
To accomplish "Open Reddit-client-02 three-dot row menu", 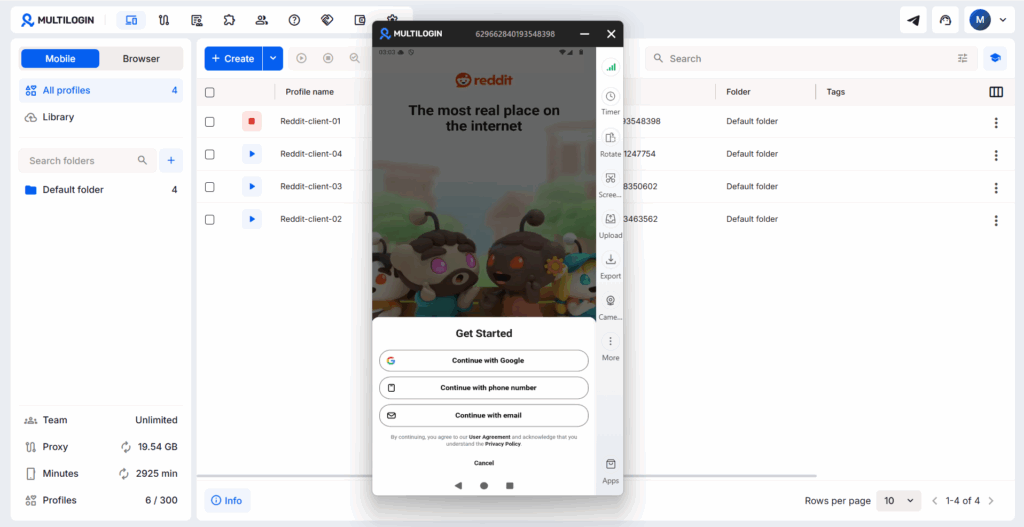I will [x=996, y=220].
